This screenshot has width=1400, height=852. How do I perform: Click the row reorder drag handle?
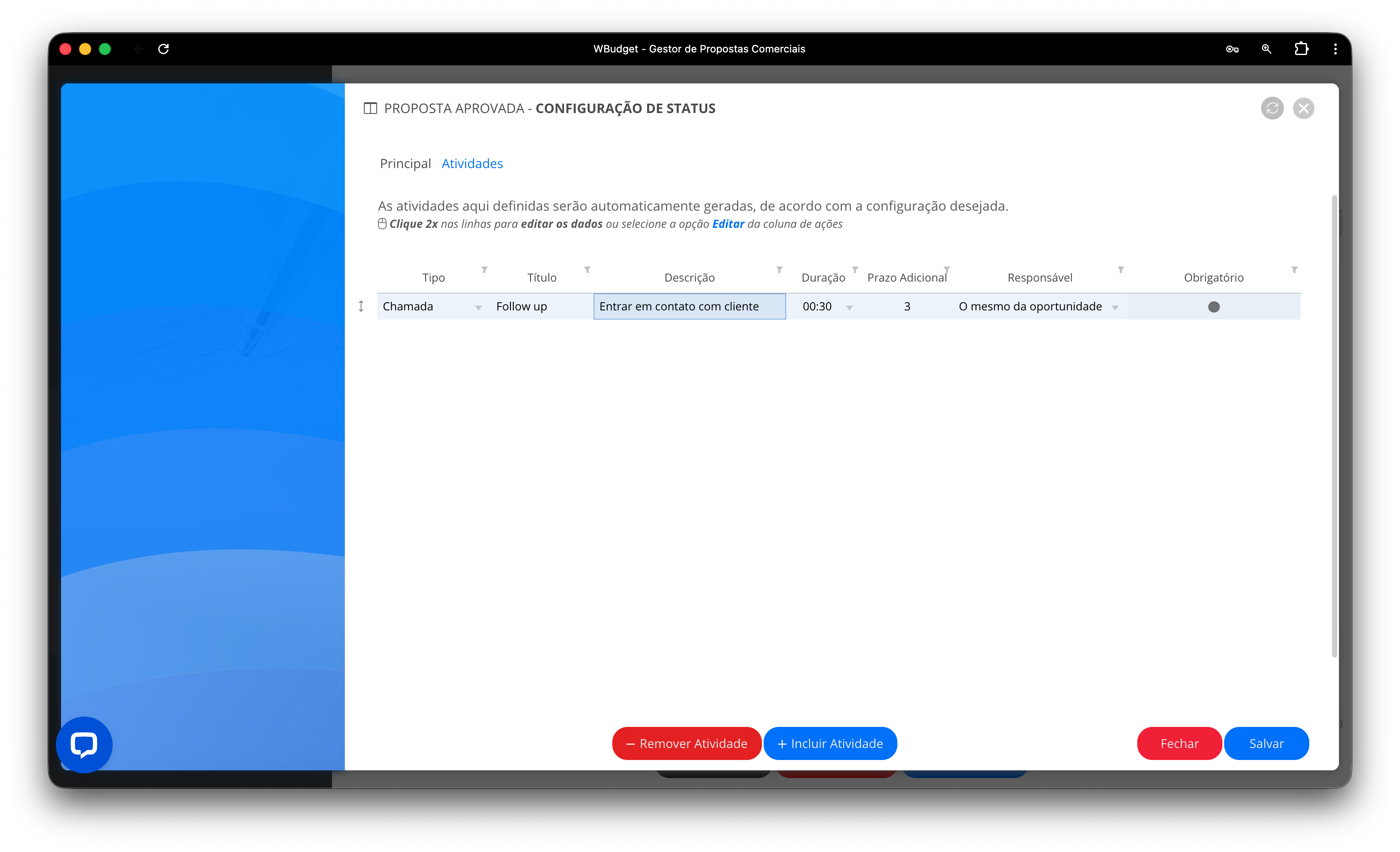361,306
